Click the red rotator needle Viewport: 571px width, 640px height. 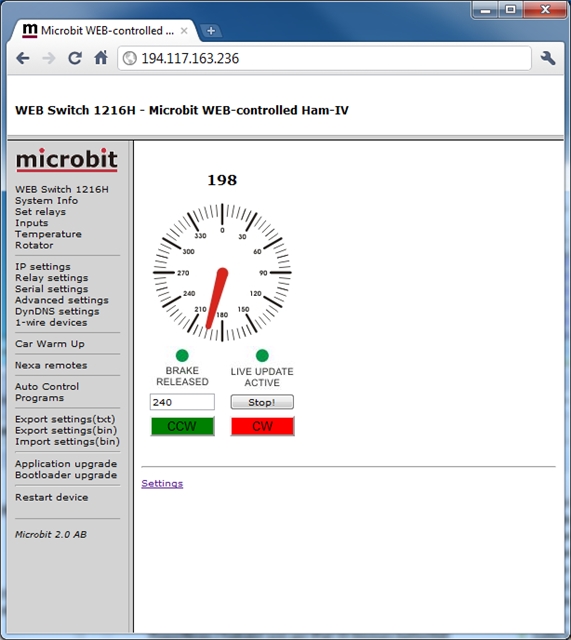click(x=217, y=298)
